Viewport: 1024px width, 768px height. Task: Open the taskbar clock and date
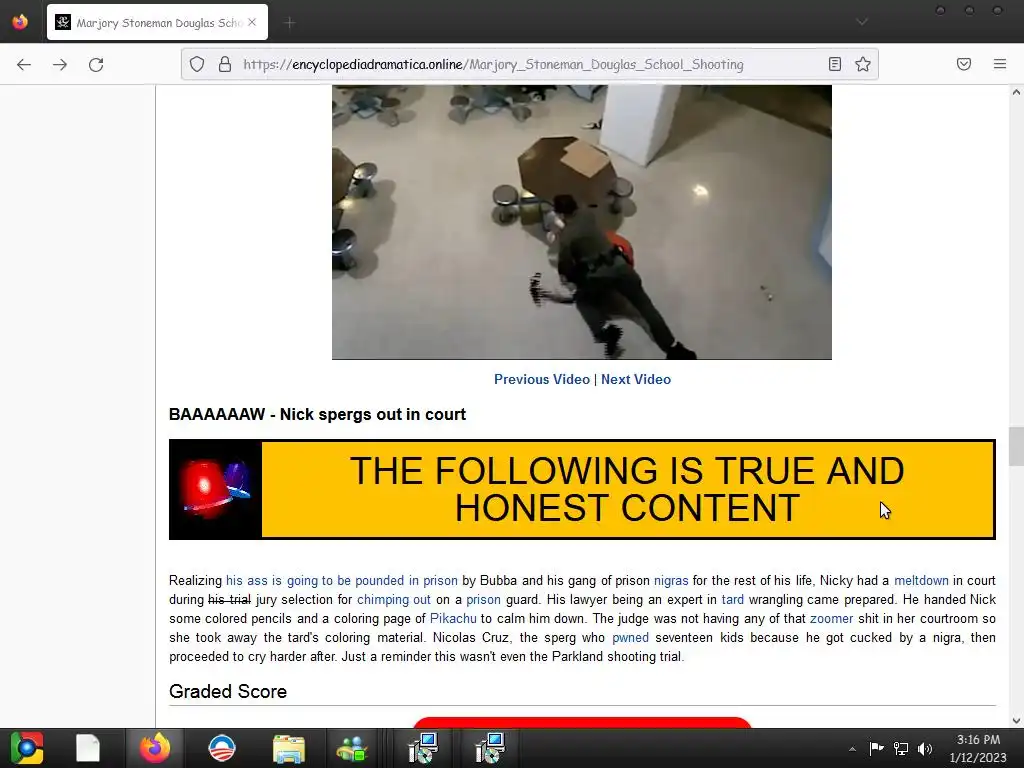click(978, 748)
